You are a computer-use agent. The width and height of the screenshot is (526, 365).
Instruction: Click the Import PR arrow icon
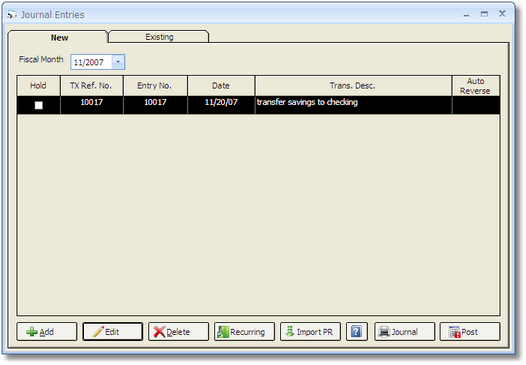(290, 331)
